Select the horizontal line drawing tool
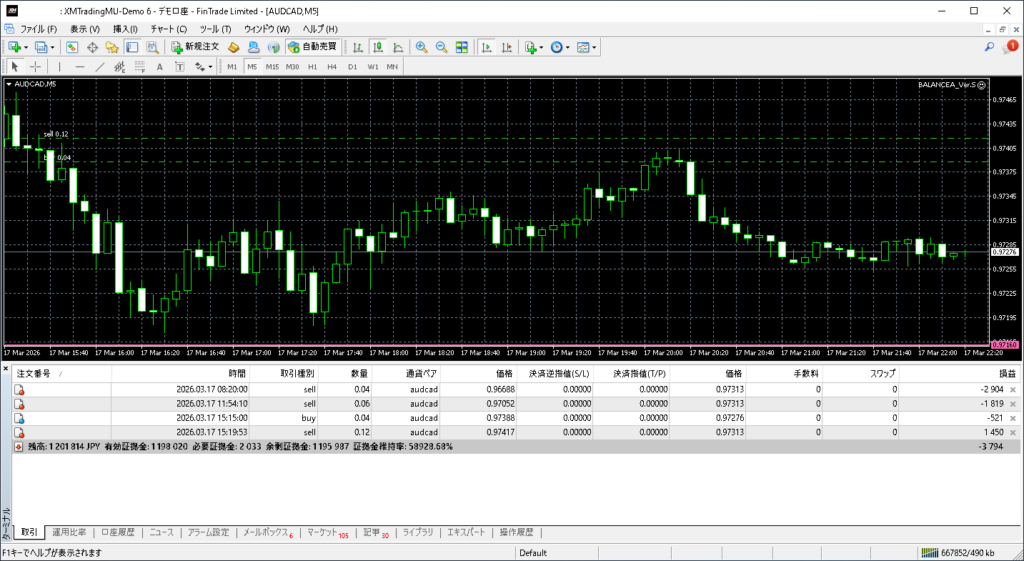The height and width of the screenshot is (561, 1024). coord(80,67)
